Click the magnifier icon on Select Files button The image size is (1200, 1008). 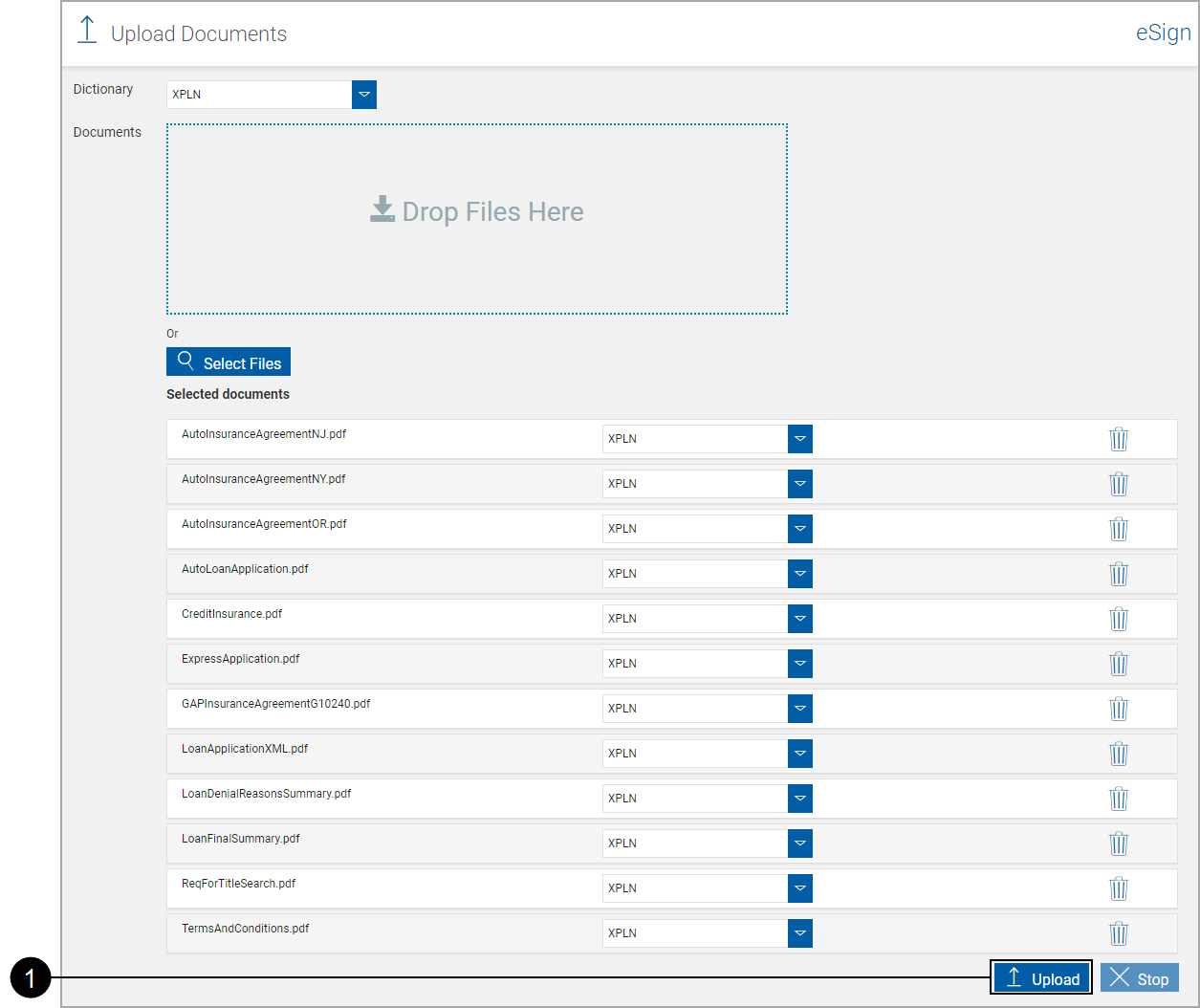tap(185, 362)
